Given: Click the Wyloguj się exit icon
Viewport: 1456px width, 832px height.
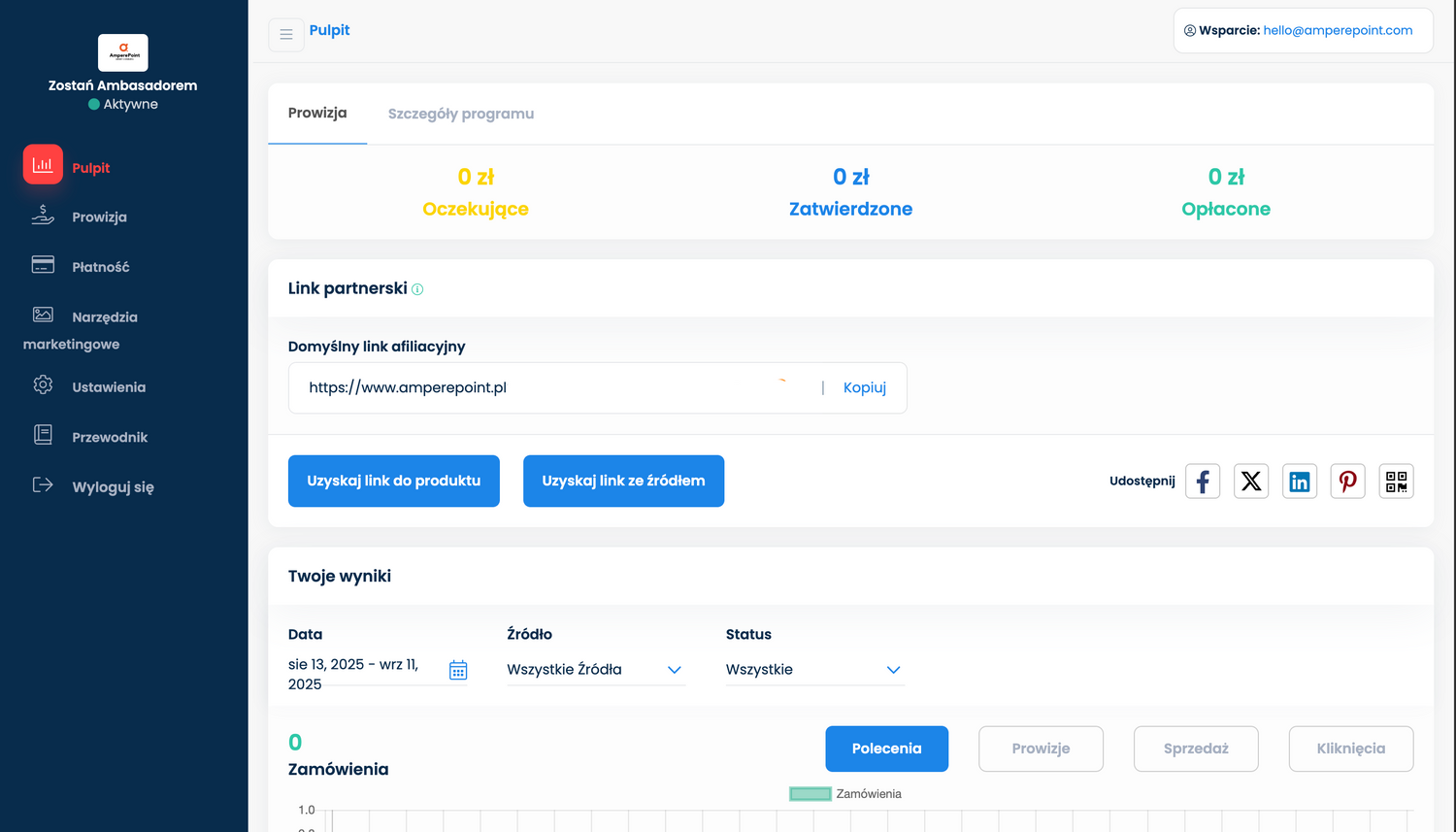Looking at the screenshot, I should (43, 484).
